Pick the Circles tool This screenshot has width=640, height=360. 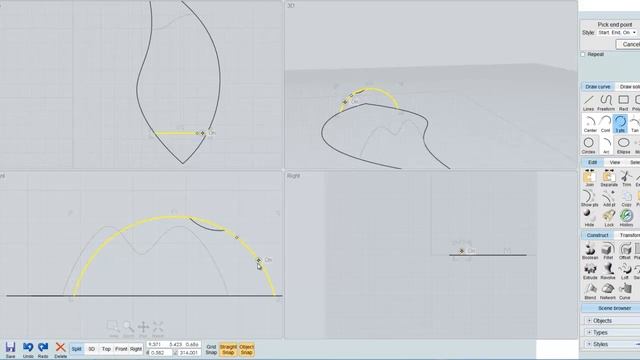coord(589,145)
